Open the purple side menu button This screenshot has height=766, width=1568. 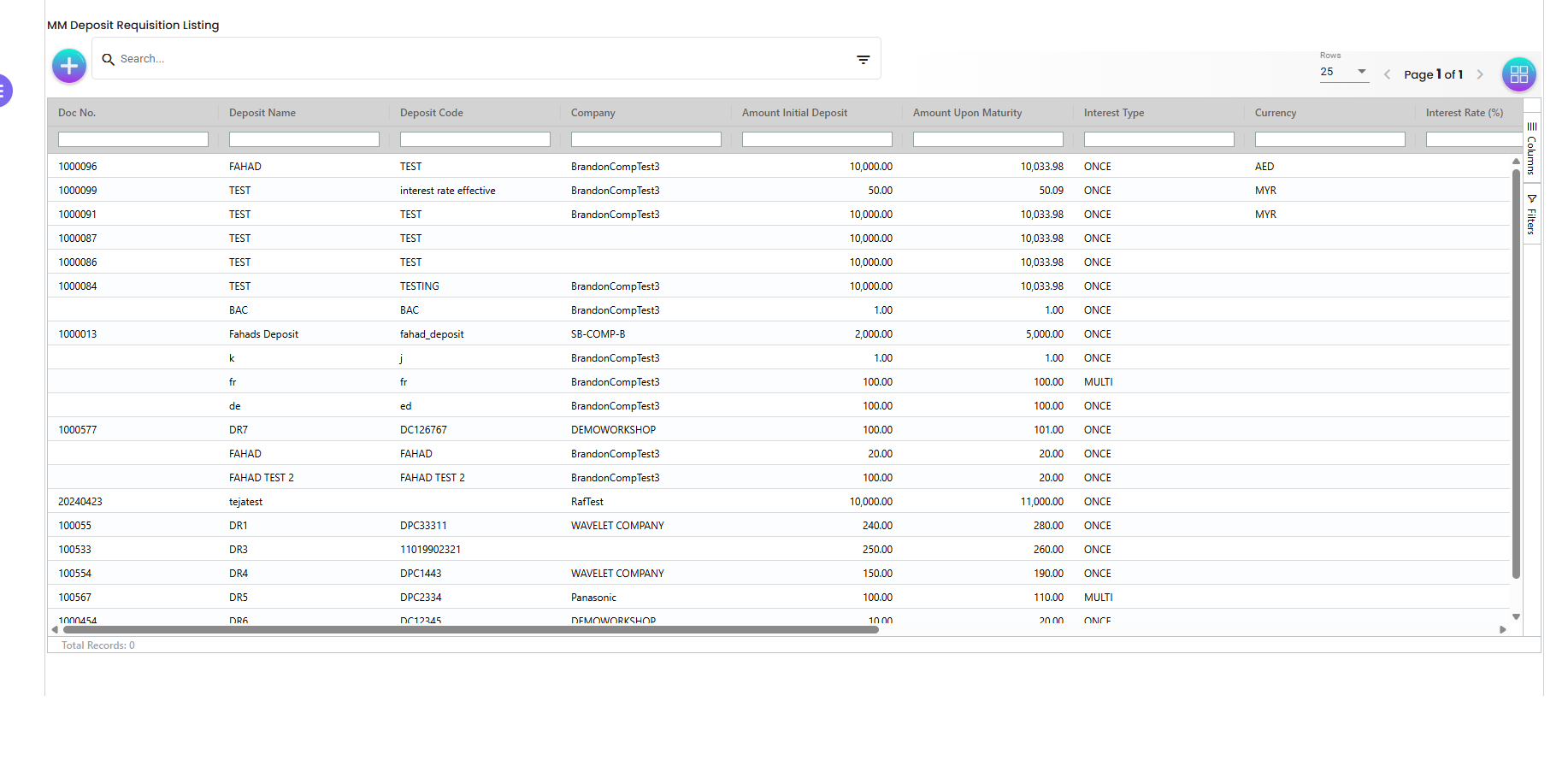point(3,90)
